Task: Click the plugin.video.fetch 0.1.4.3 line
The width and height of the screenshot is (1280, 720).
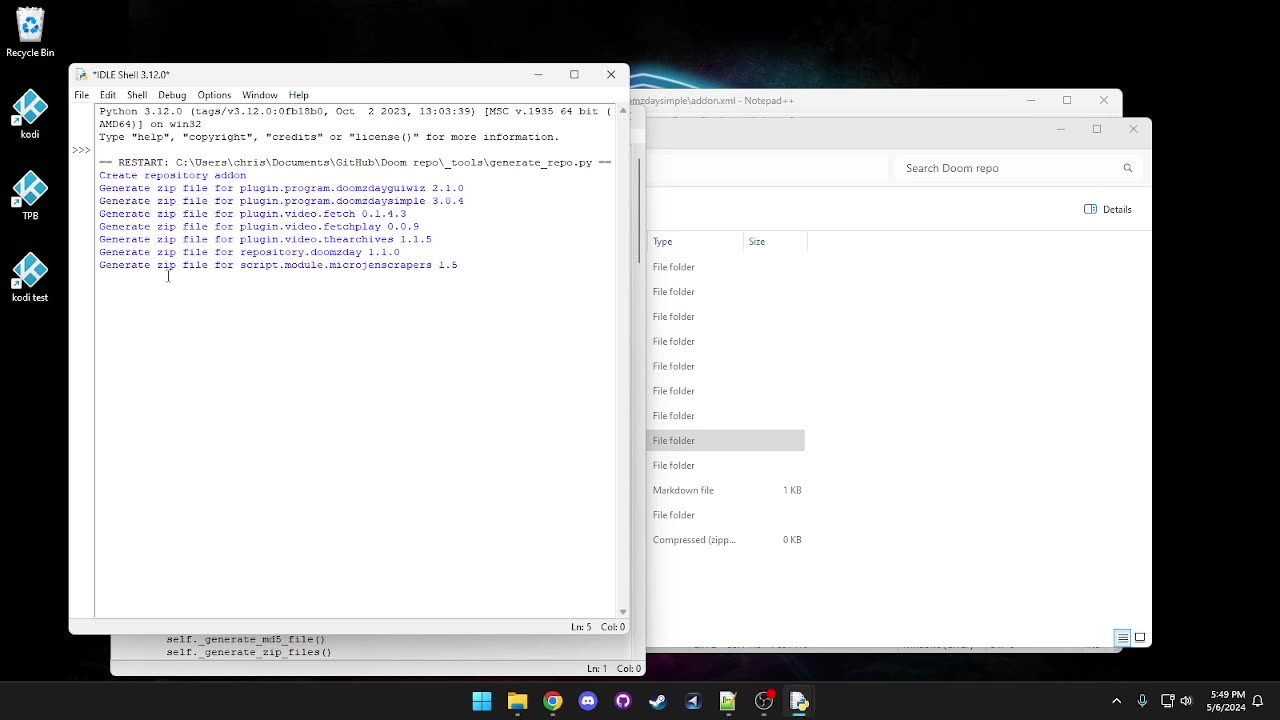Action: (x=252, y=214)
